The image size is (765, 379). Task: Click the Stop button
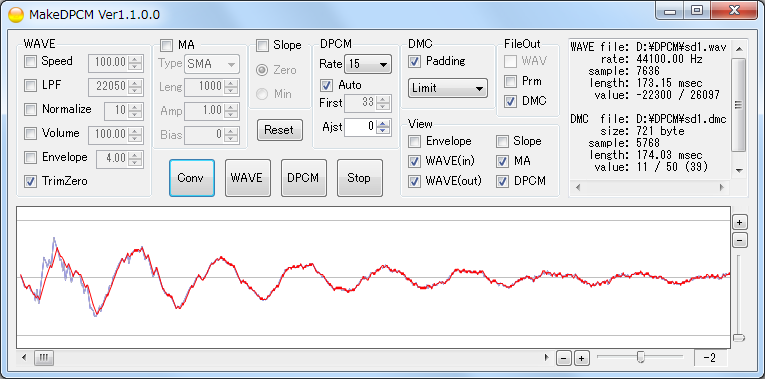coord(360,178)
